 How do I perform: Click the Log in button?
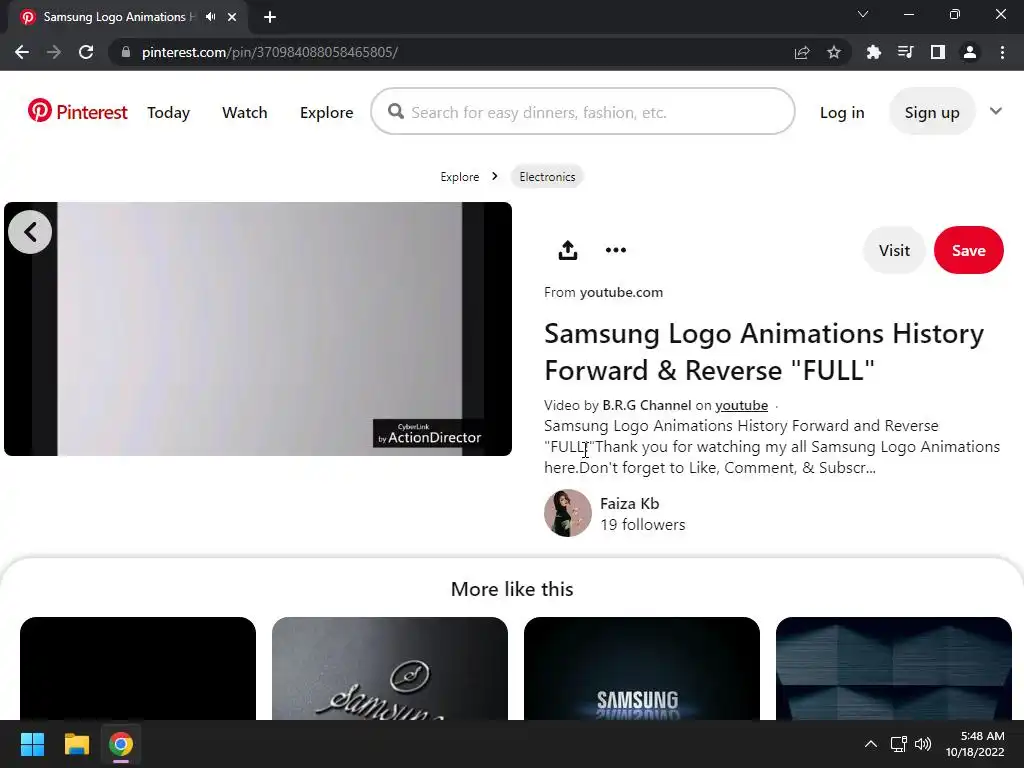(x=842, y=112)
